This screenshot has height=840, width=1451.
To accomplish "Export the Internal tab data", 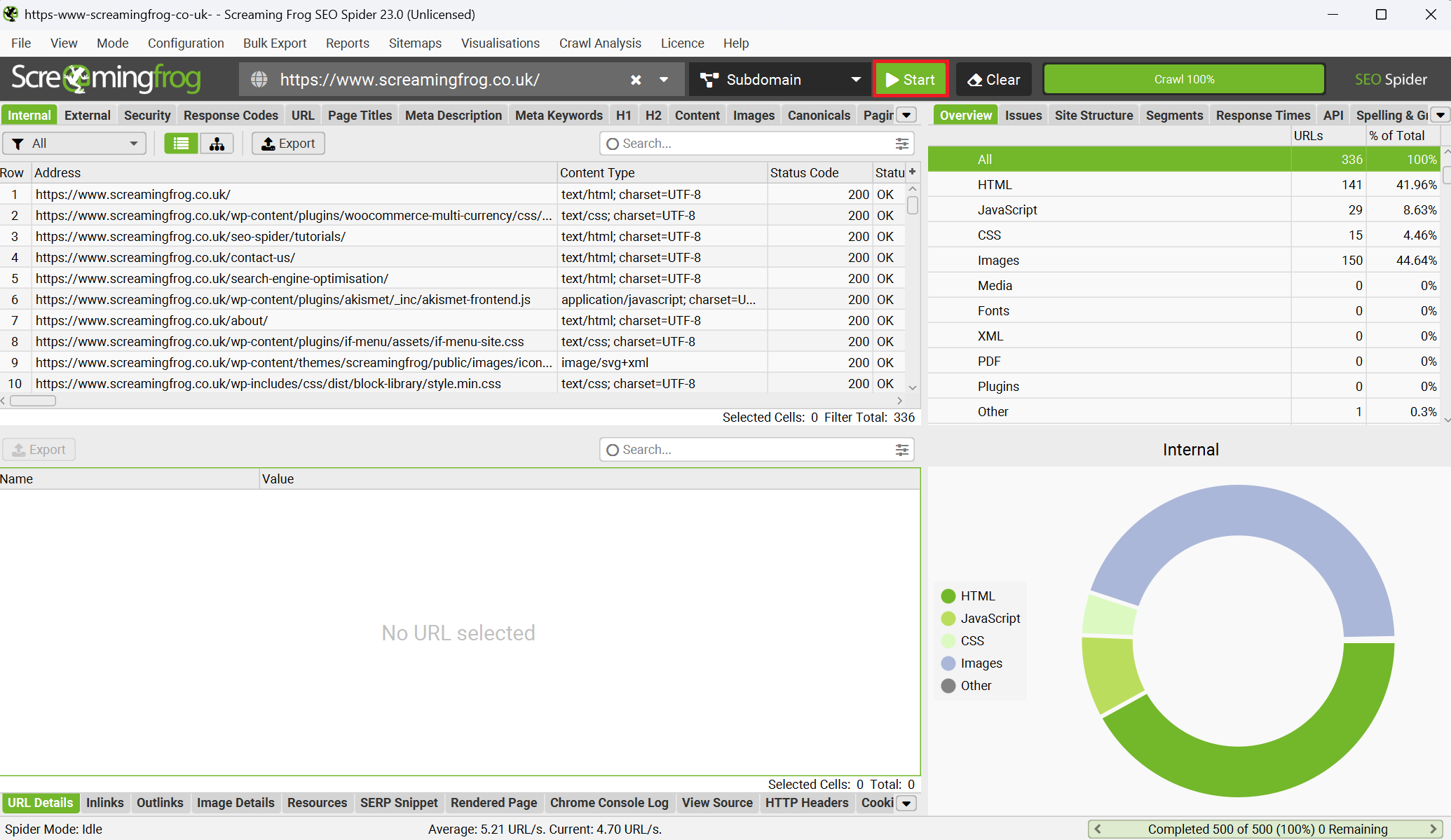I will tap(288, 144).
